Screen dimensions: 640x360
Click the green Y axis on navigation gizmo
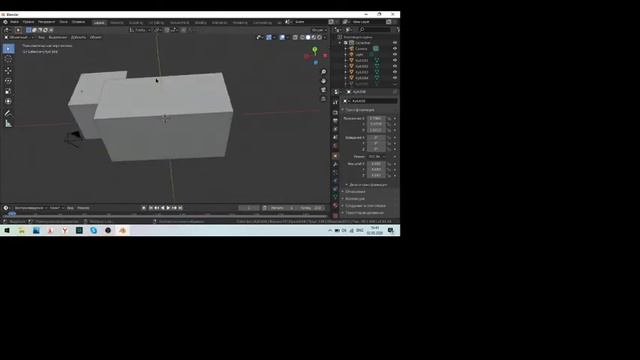tap(315, 49)
